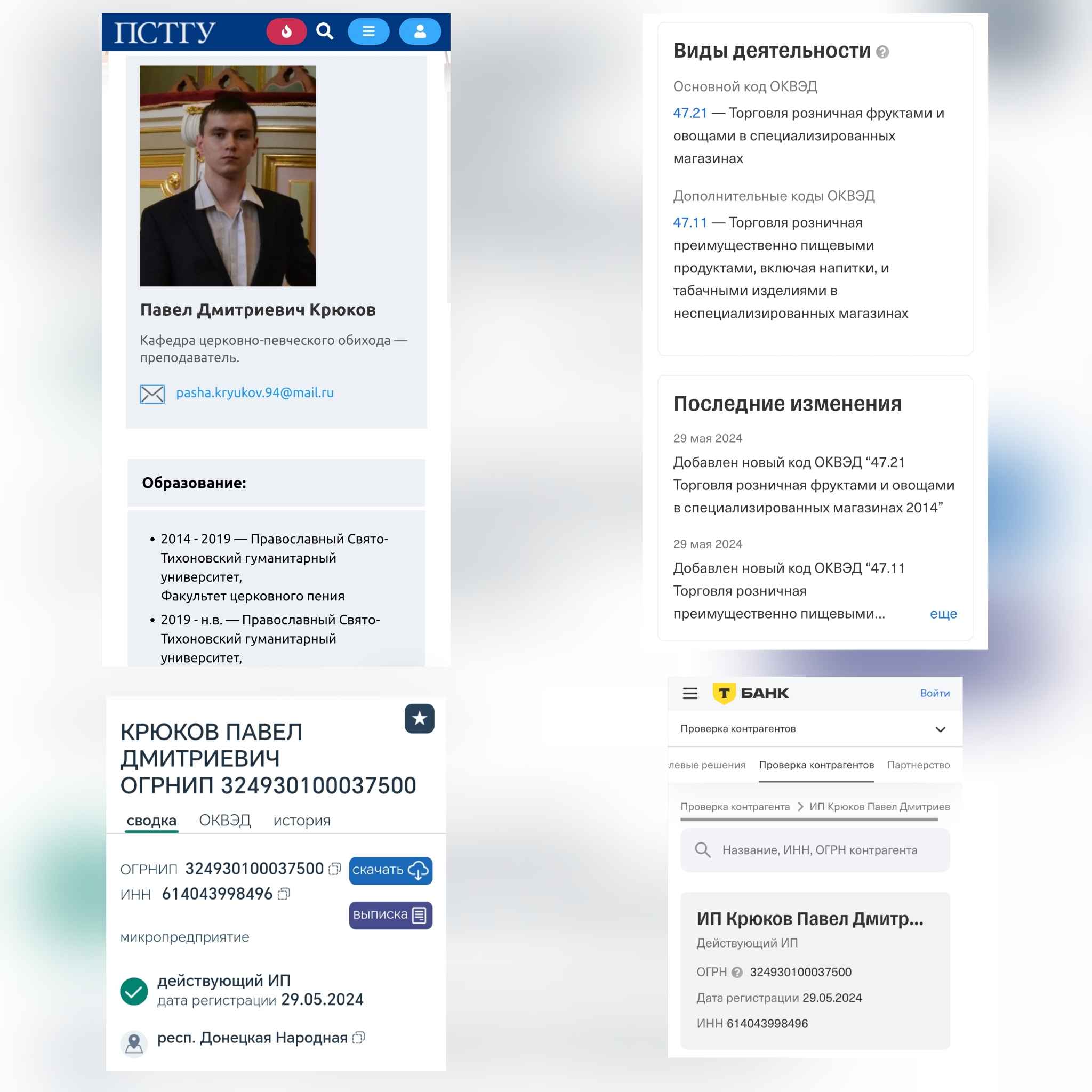Open T-Bank hamburger menu

pos(689,693)
